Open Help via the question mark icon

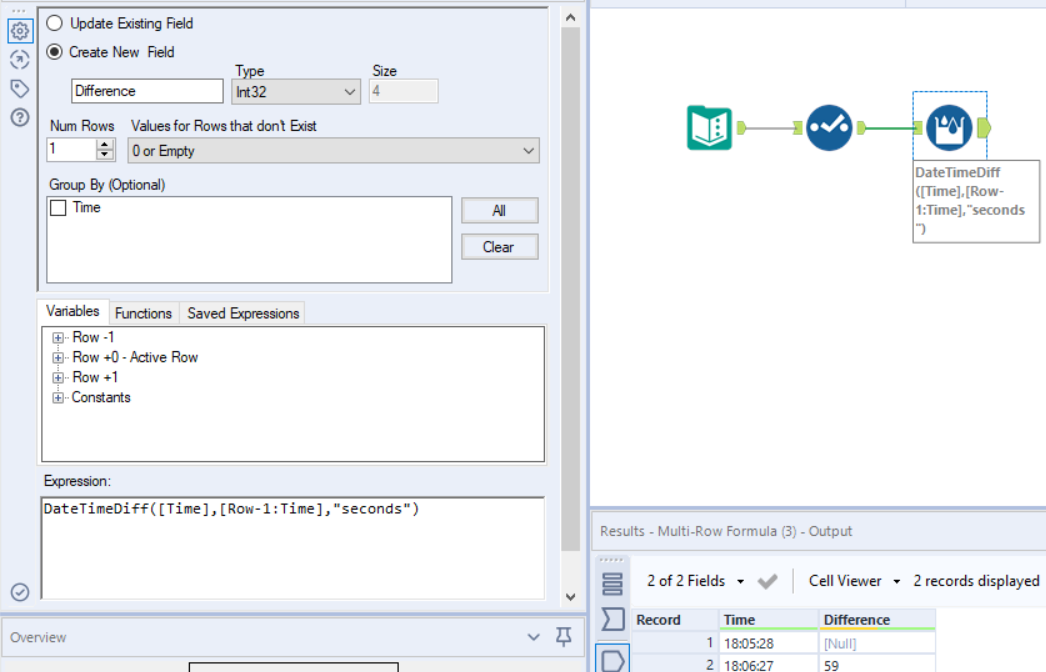point(19,116)
